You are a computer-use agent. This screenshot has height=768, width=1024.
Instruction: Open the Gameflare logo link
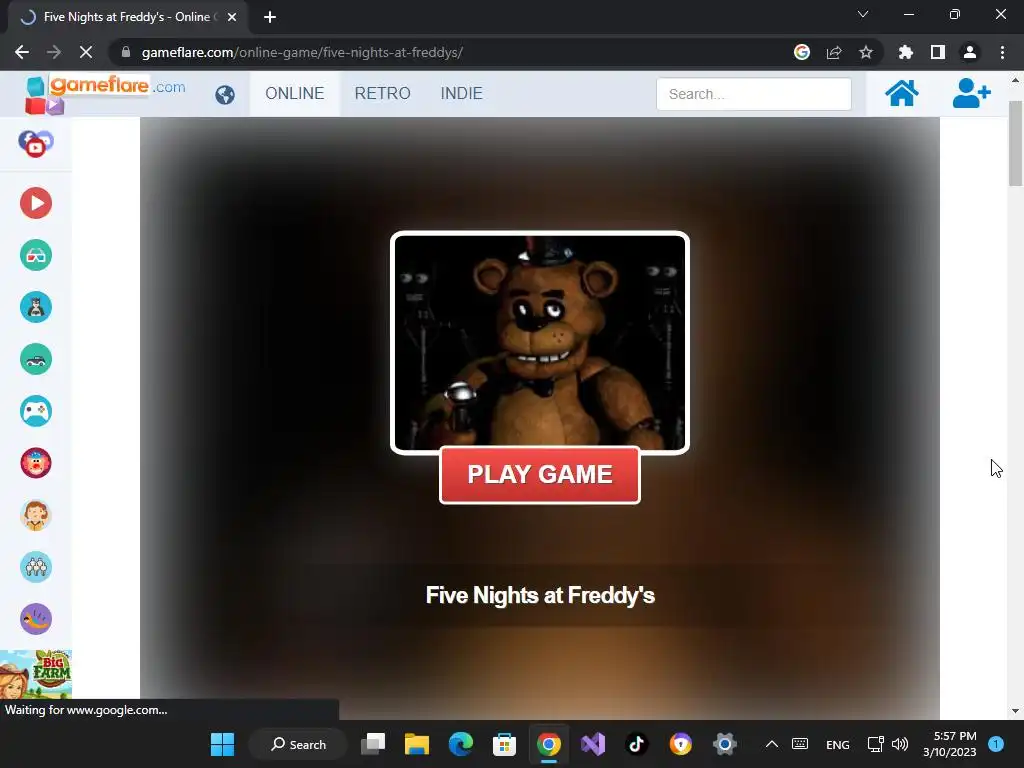(x=105, y=93)
